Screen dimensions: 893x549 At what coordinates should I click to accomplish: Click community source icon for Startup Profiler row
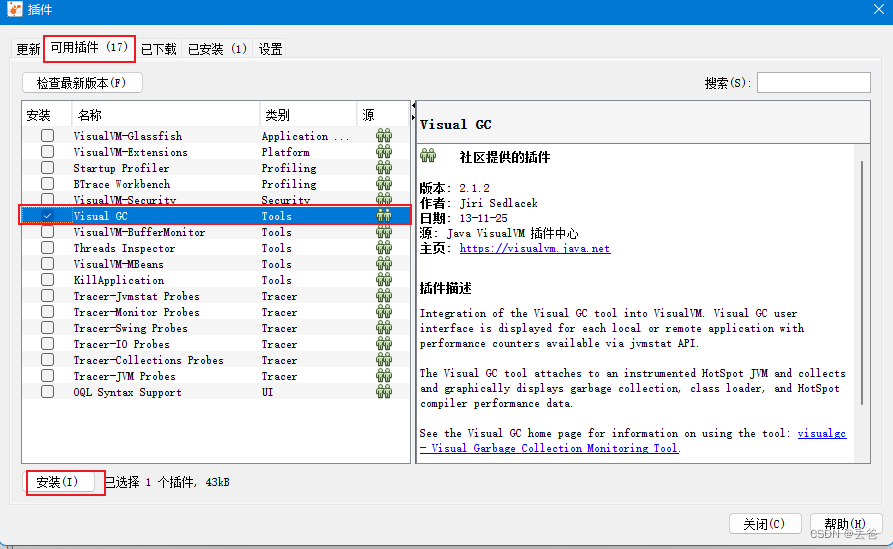point(384,167)
